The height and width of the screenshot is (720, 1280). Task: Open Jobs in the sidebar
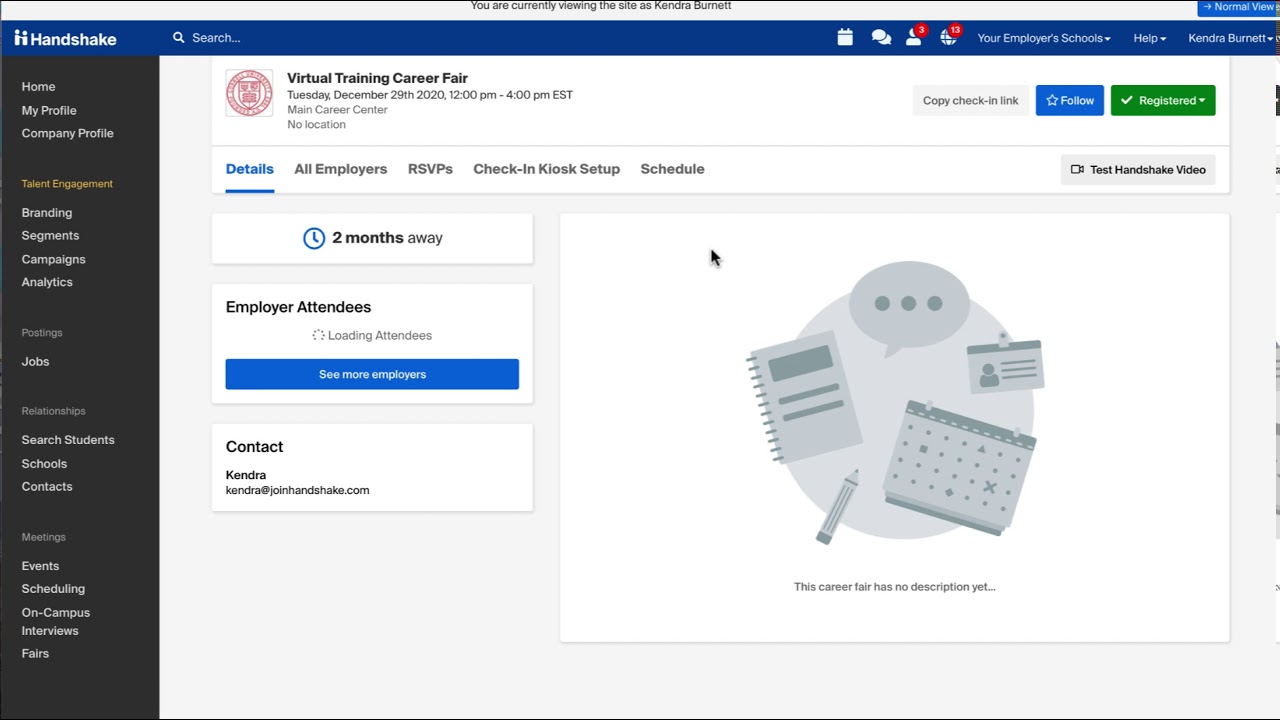point(35,362)
